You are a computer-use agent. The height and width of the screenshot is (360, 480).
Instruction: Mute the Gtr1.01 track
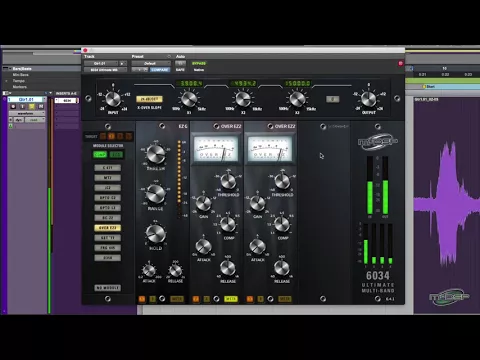click(41, 107)
